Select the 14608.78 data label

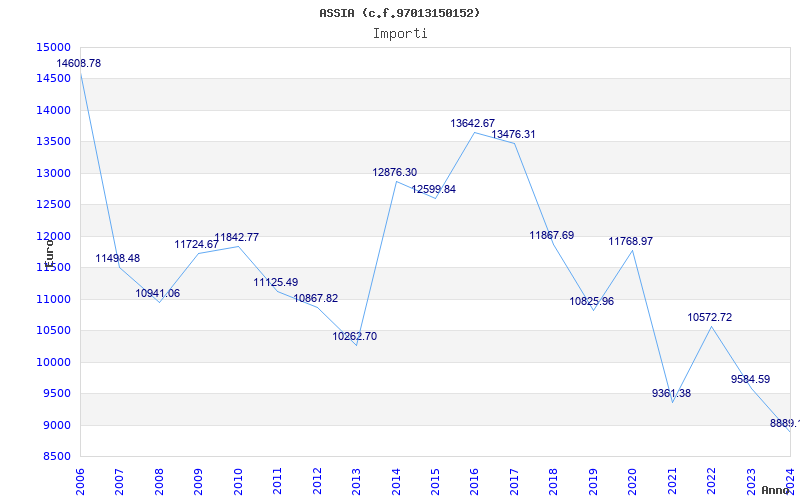point(79,63)
